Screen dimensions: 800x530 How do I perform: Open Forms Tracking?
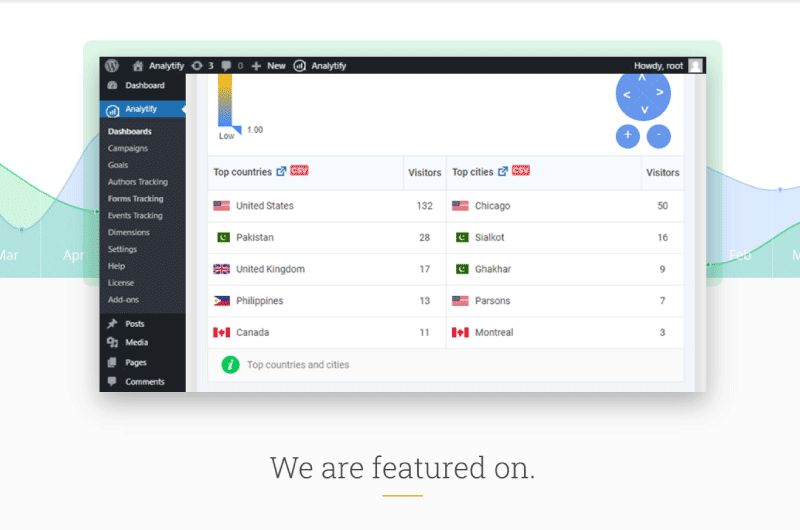click(x=135, y=198)
